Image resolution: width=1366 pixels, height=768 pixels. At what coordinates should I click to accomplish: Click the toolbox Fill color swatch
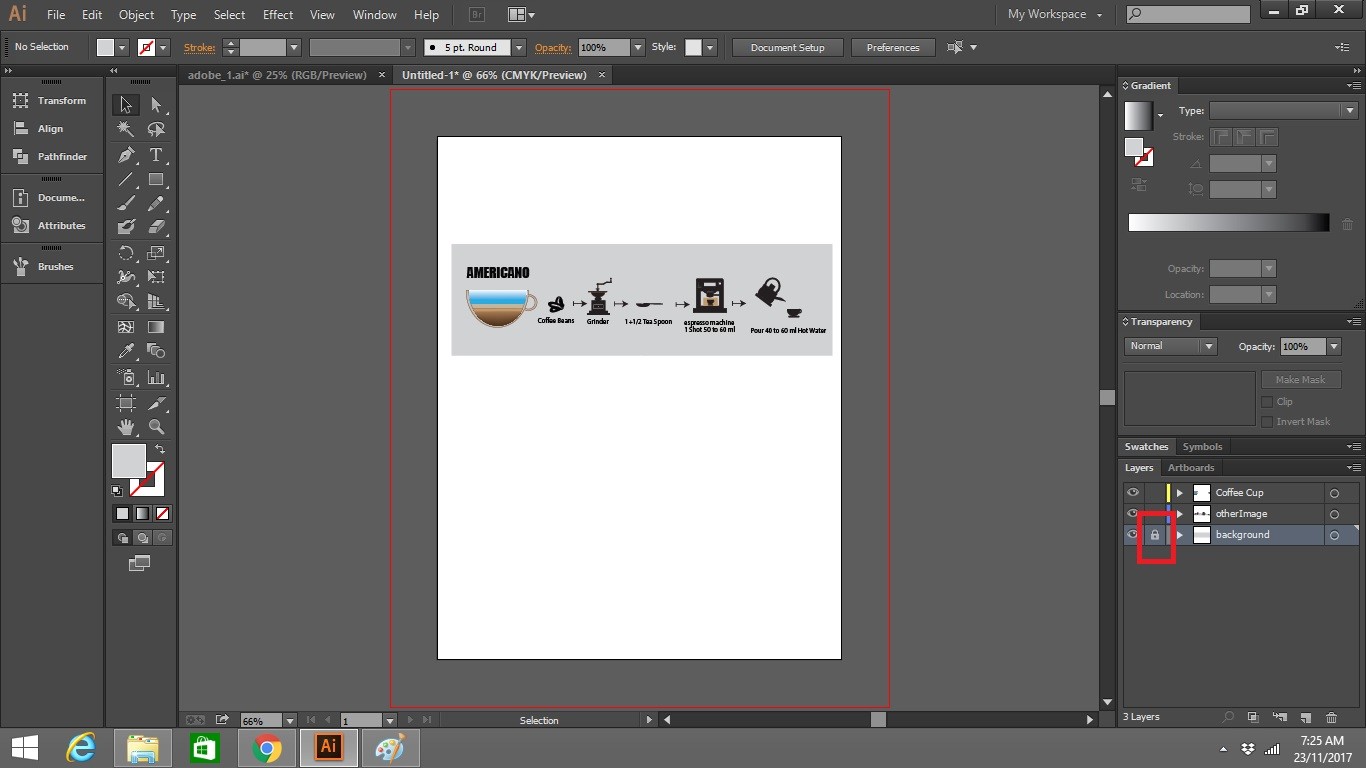(128, 461)
